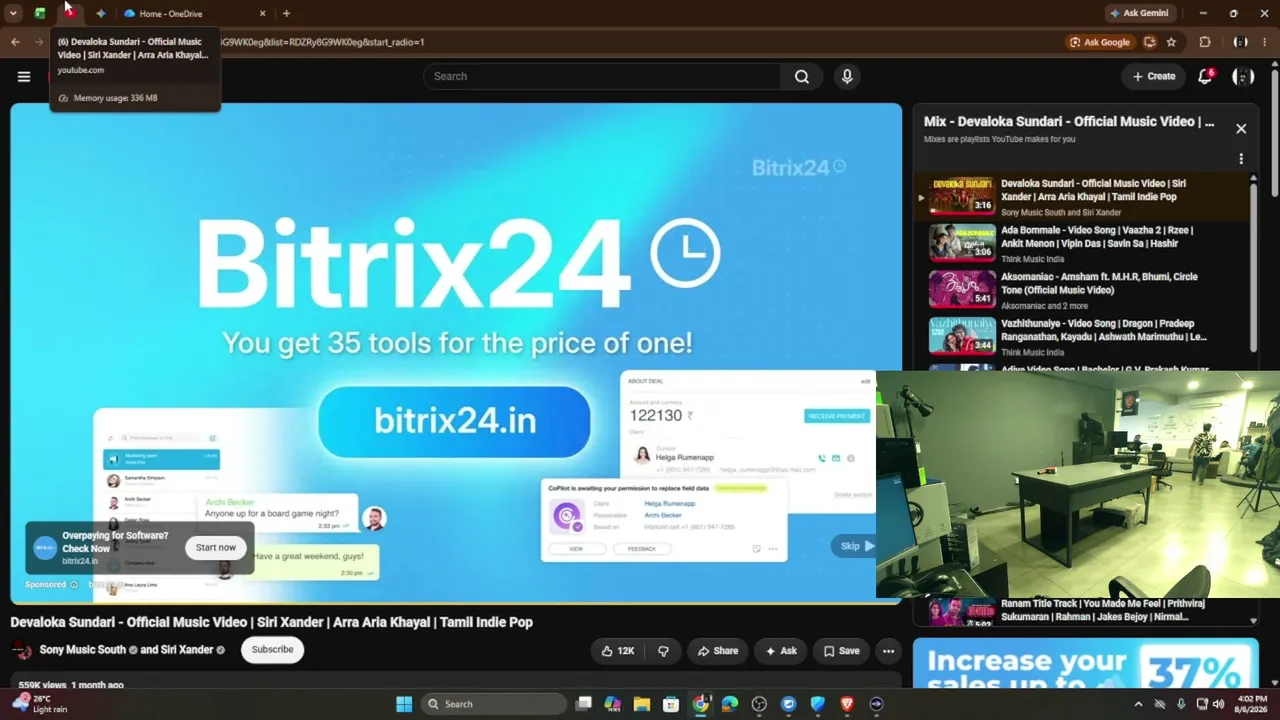
Task: Open the tab search dropdown arrow
Action: [x=13, y=14]
